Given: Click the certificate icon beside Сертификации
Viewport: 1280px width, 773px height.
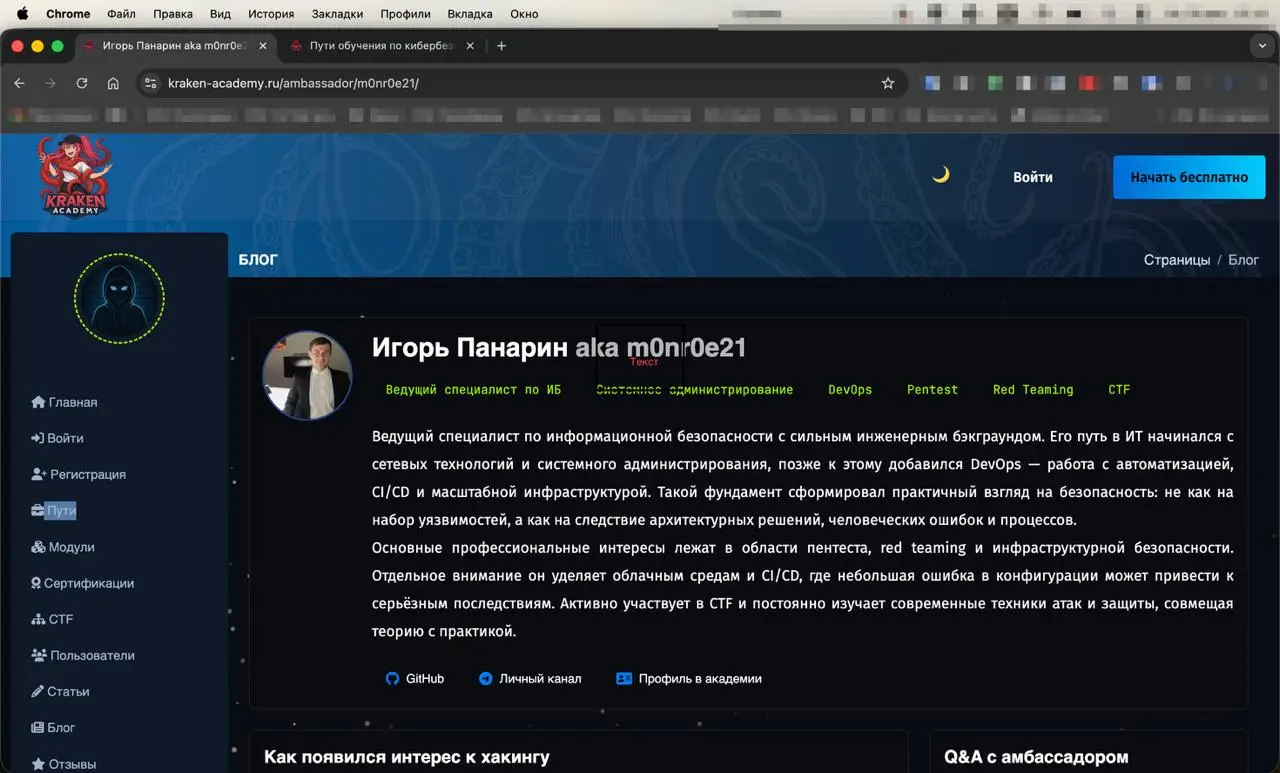Looking at the screenshot, I should tap(36, 583).
